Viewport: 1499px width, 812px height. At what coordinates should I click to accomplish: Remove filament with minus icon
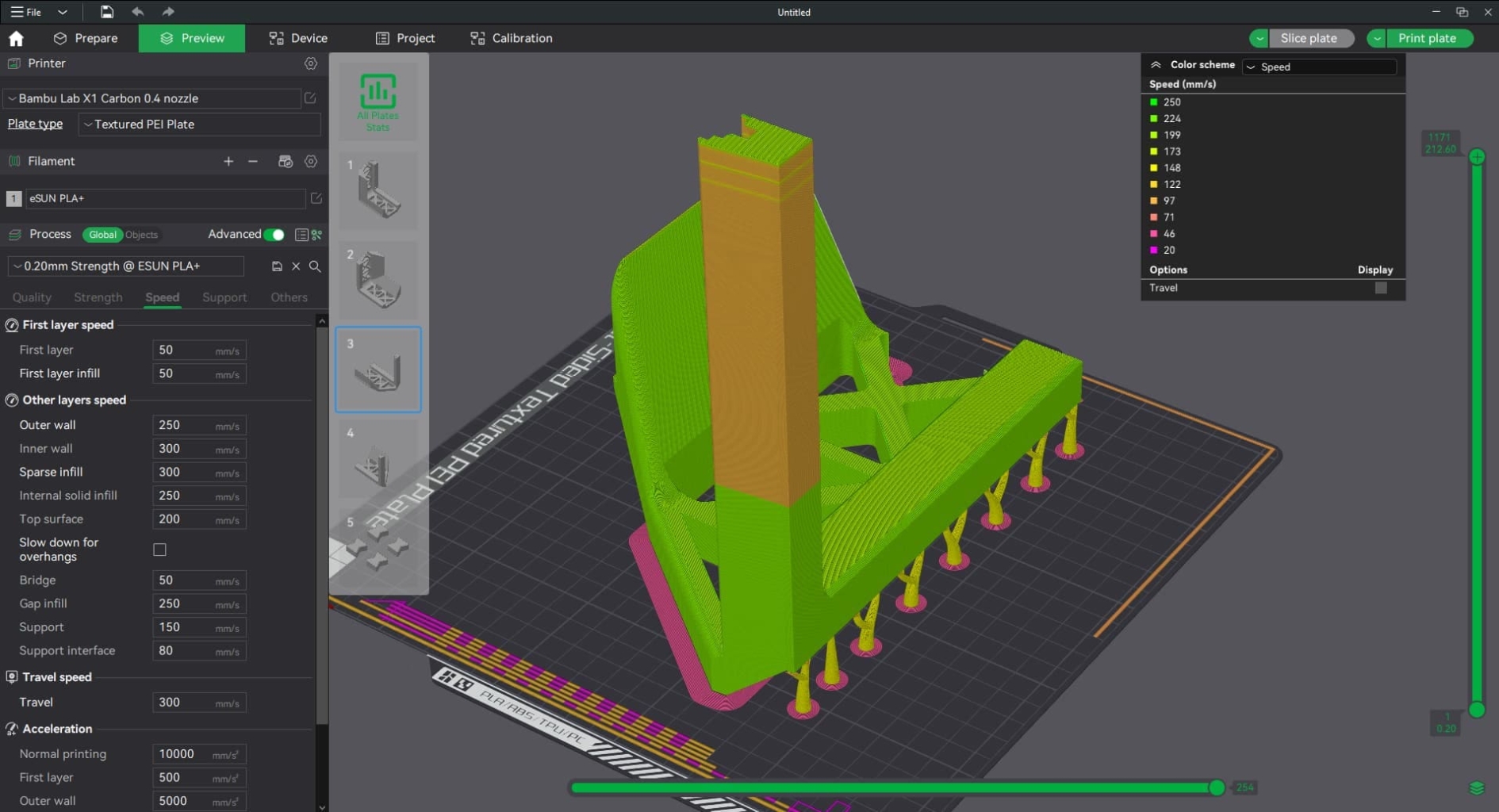(253, 161)
